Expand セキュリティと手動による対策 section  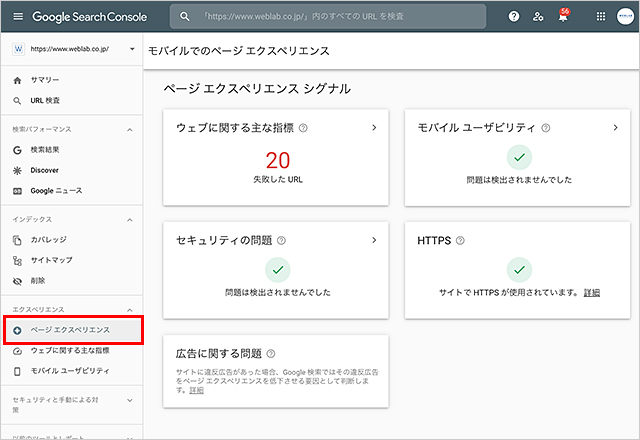(130, 400)
